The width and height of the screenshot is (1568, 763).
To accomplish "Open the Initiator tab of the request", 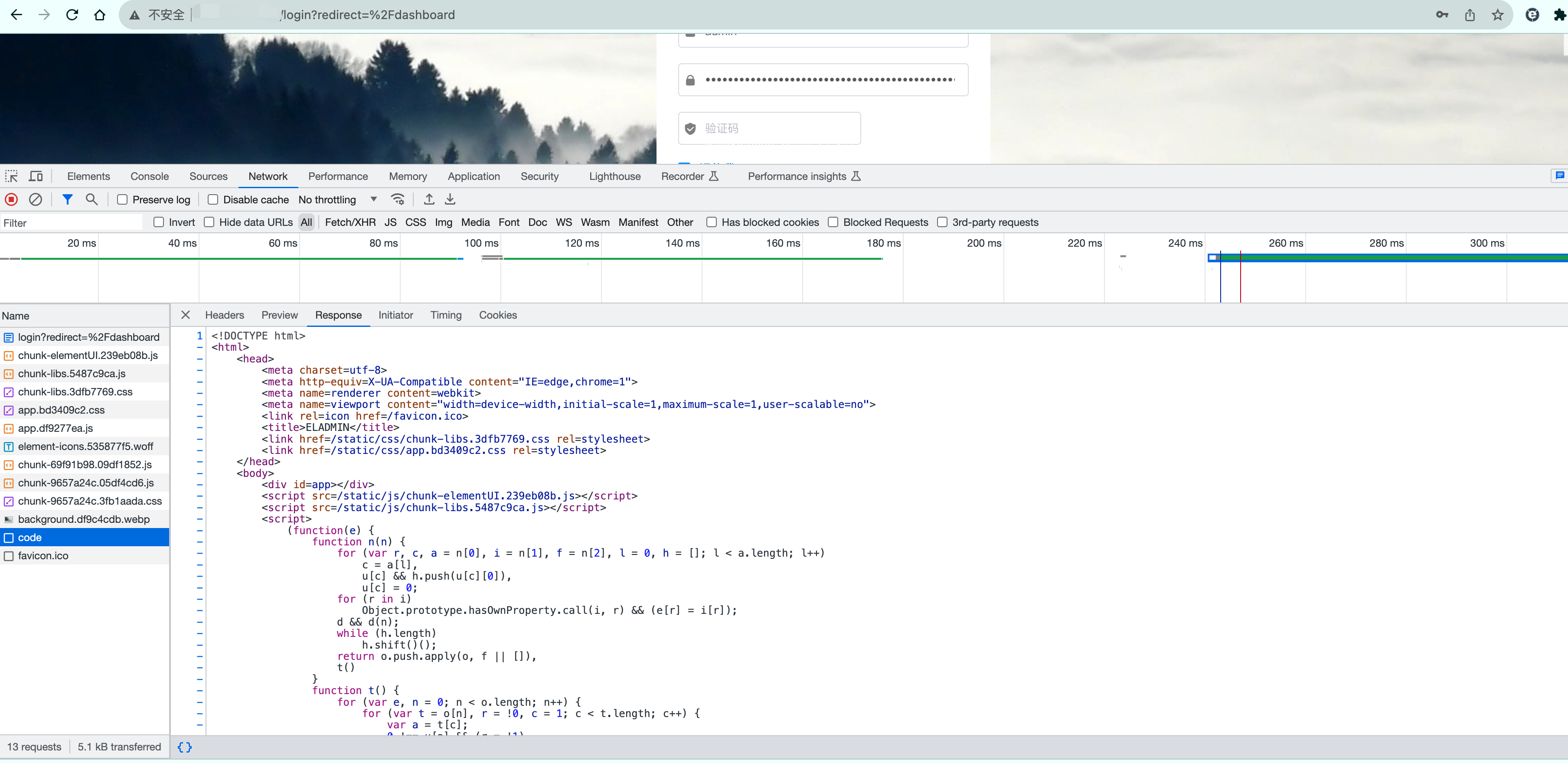I will 395,315.
